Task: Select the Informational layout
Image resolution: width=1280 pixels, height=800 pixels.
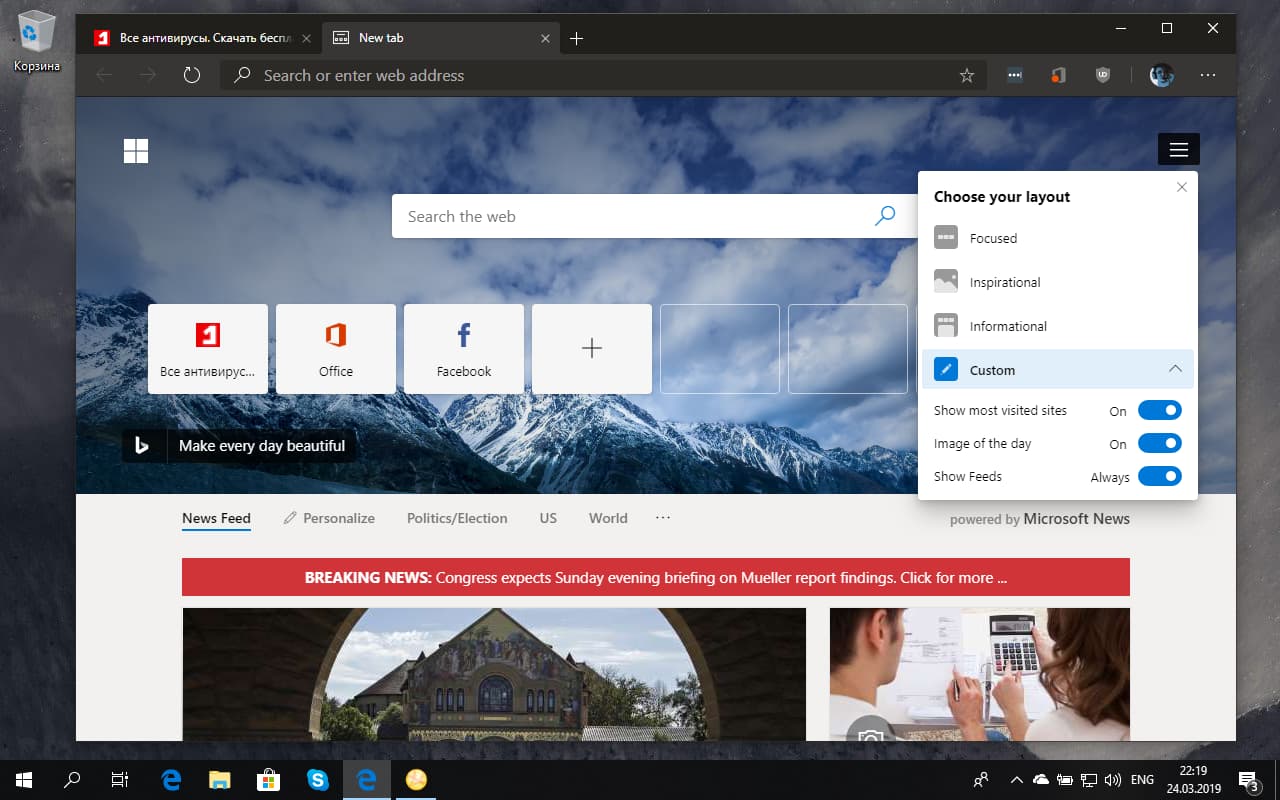Action: point(1059,326)
